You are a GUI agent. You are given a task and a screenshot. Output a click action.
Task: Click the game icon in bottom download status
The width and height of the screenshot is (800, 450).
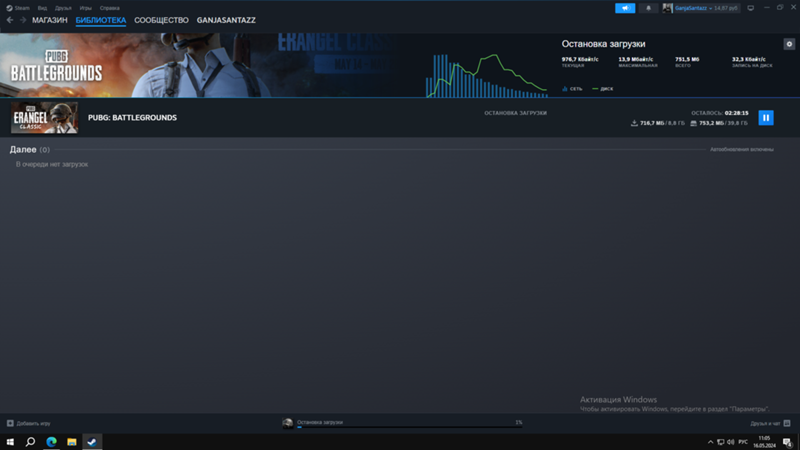coord(288,423)
